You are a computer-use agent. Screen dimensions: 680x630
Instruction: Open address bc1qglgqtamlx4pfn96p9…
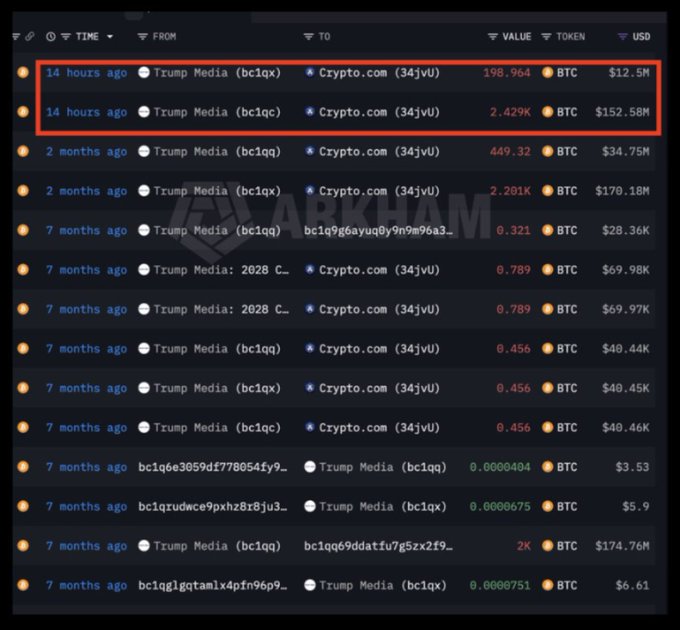(212, 586)
